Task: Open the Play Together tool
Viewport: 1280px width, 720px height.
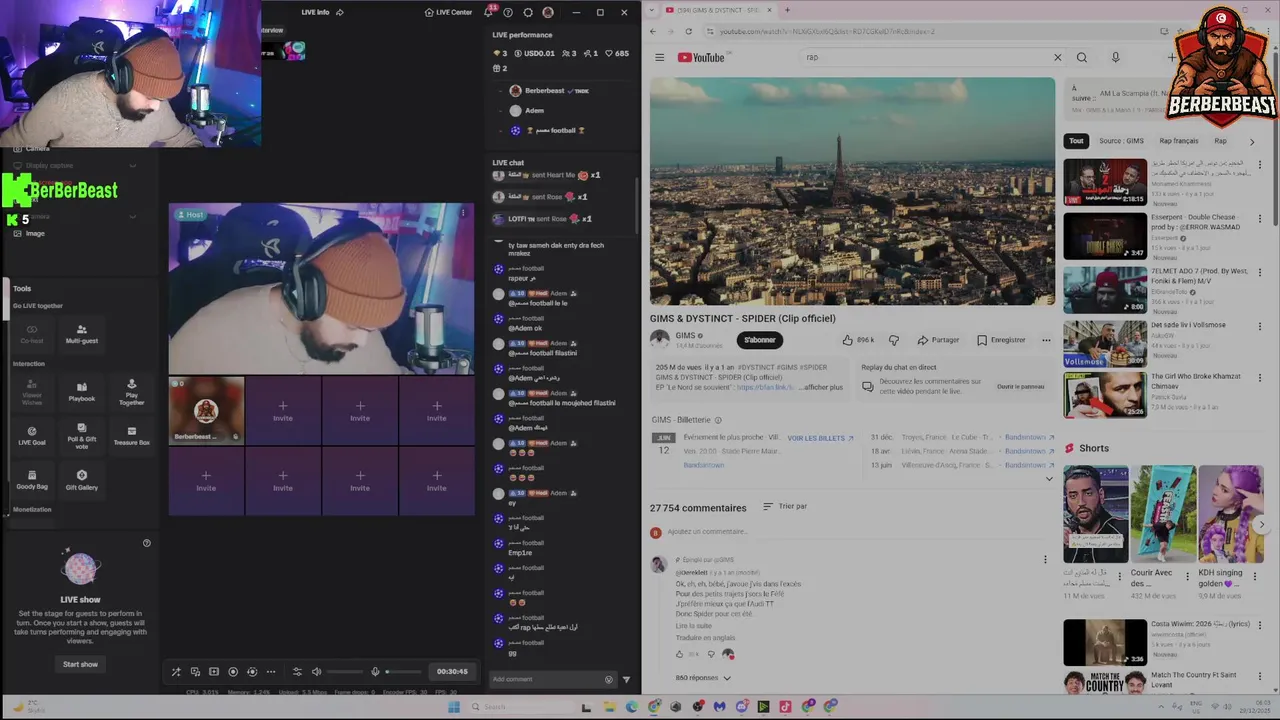Action: [x=132, y=391]
